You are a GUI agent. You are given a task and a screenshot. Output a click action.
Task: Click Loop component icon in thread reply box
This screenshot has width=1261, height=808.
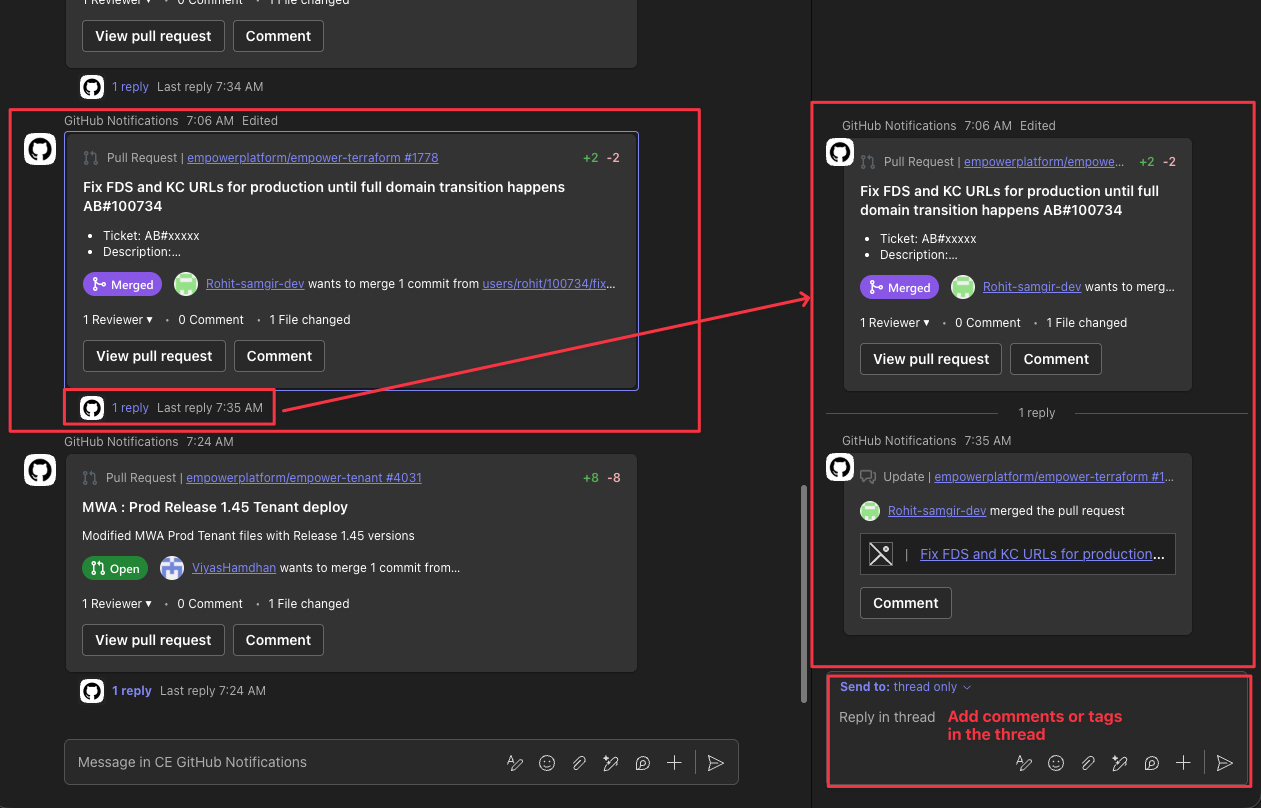pyautogui.click(x=1152, y=763)
